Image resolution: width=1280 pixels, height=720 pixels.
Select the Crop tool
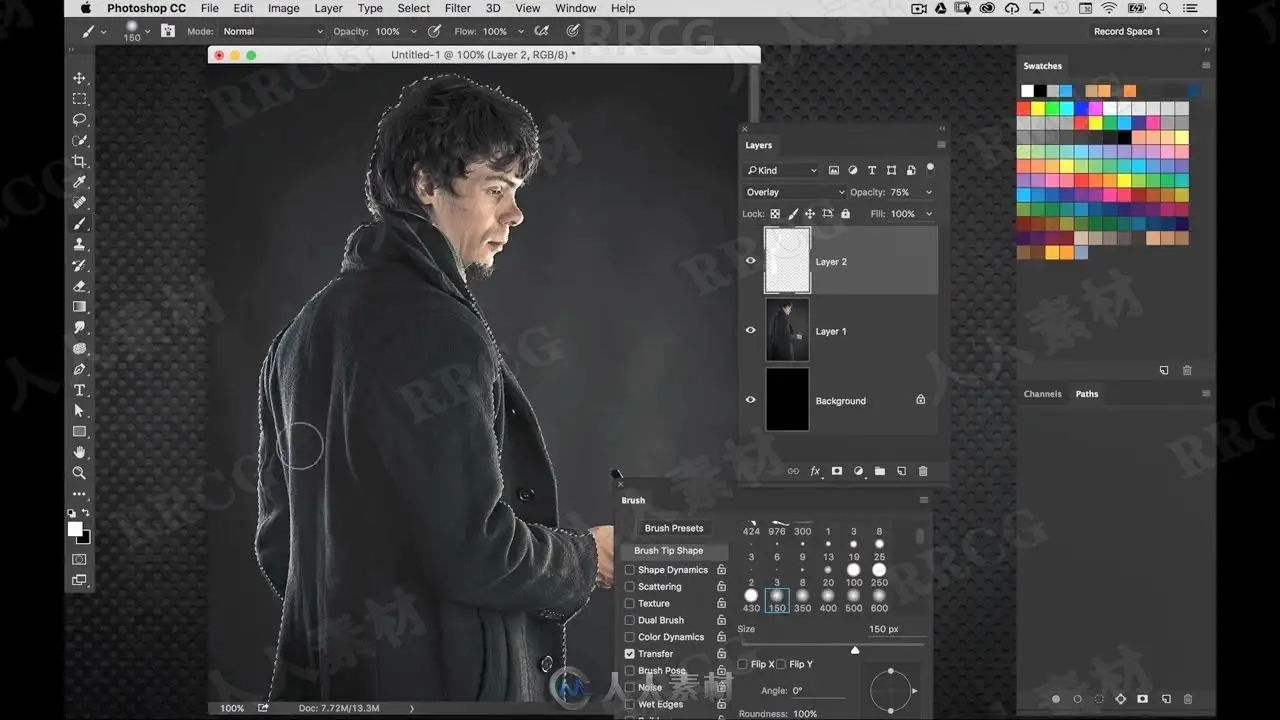[80, 161]
